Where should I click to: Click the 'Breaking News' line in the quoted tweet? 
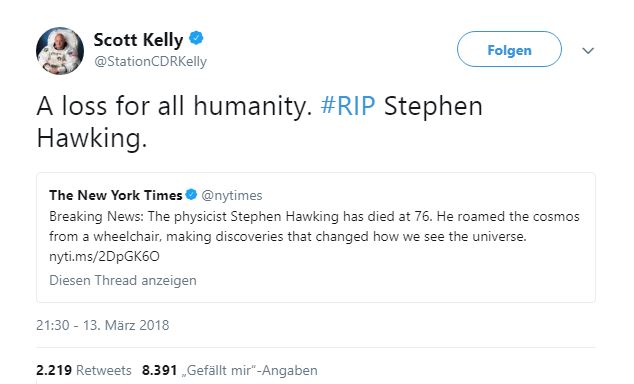(x=314, y=216)
